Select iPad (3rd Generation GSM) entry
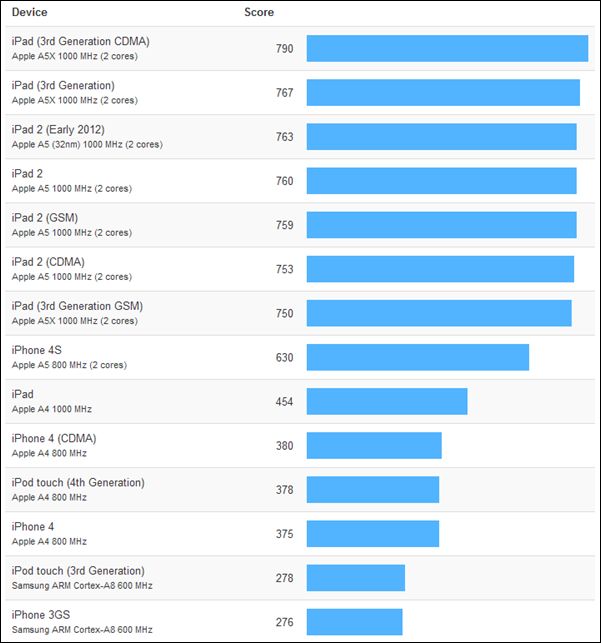Screen dimensions: 601x643 (77, 306)
